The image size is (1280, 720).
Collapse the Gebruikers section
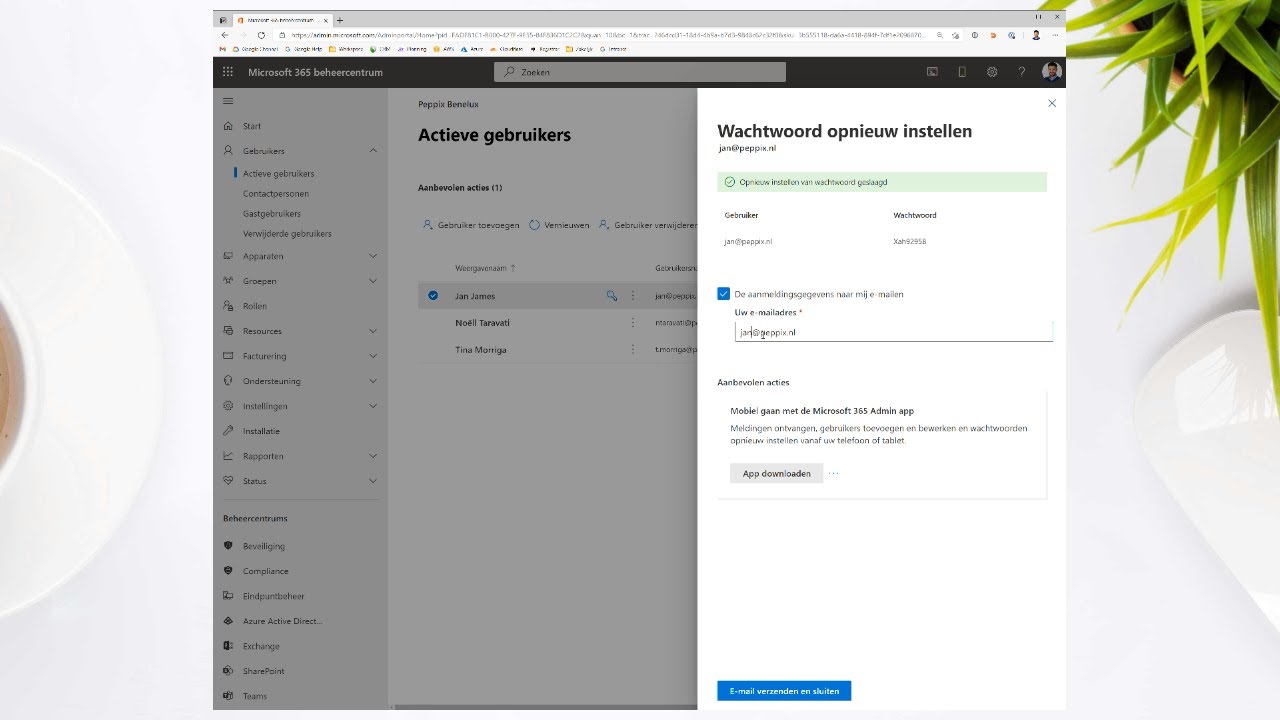click(x=373, y=151)
